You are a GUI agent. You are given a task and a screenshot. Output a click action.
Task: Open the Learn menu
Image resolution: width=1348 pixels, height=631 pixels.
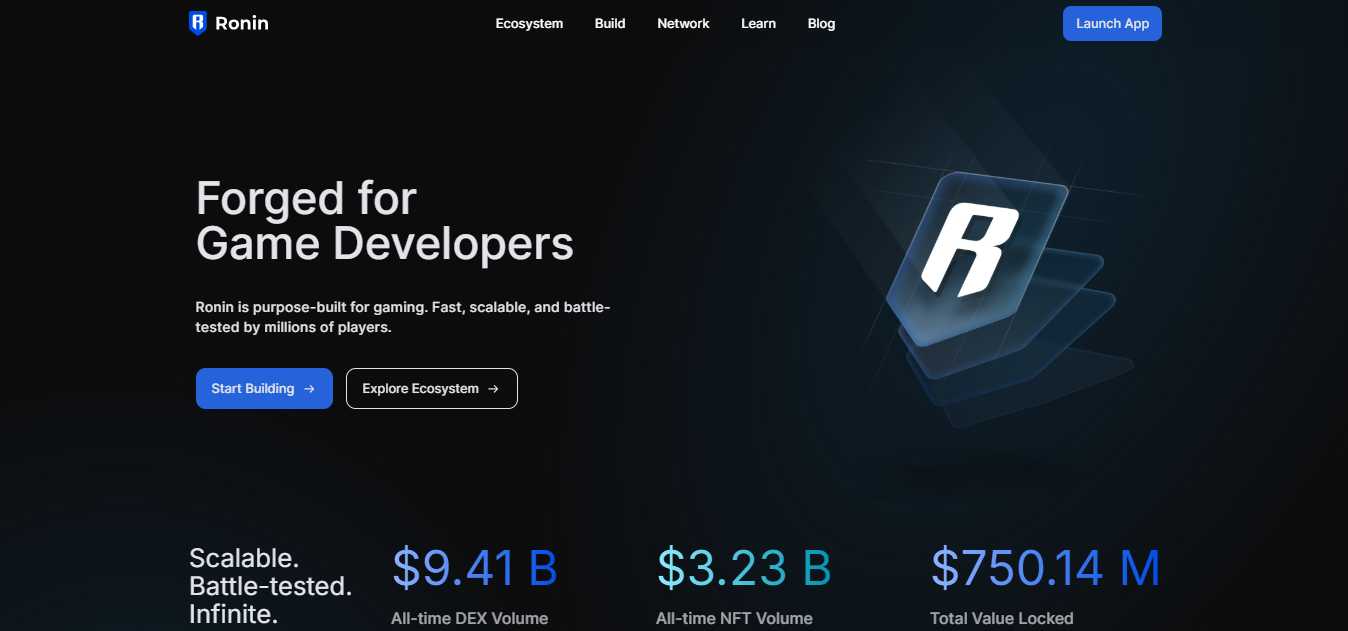coord(758,23)
